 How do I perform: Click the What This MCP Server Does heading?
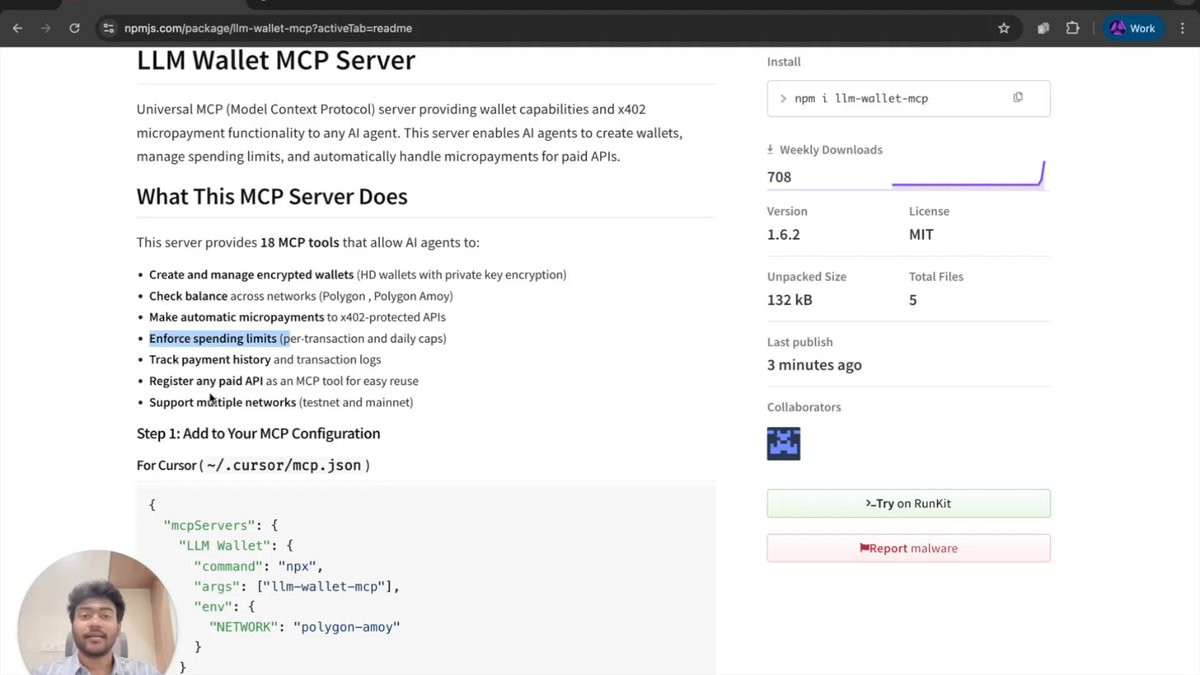pos(272,196)
